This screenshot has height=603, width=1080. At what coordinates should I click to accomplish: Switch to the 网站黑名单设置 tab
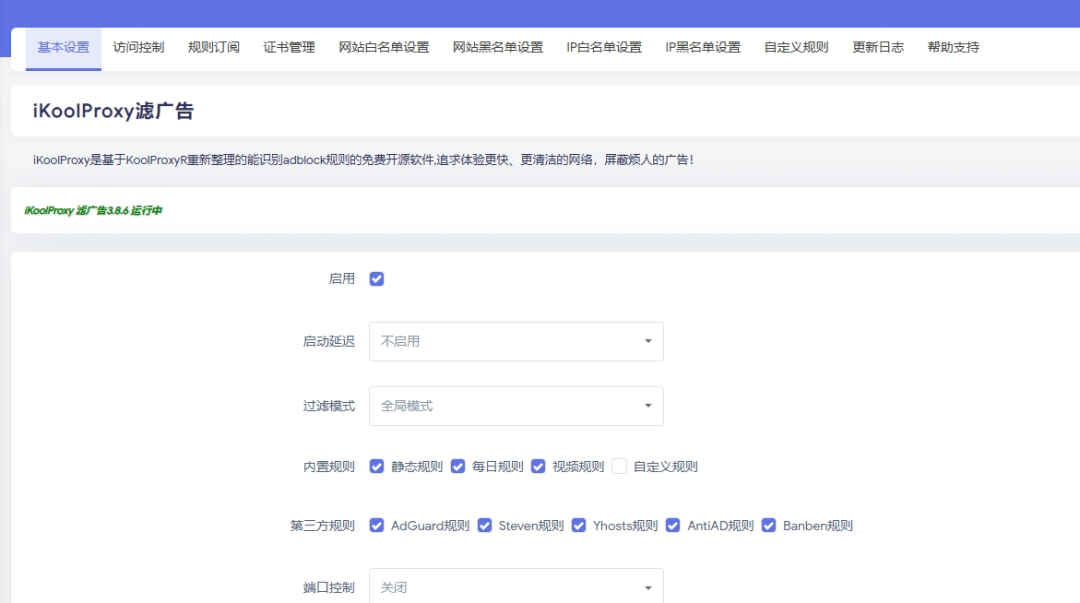pos(496,46)
